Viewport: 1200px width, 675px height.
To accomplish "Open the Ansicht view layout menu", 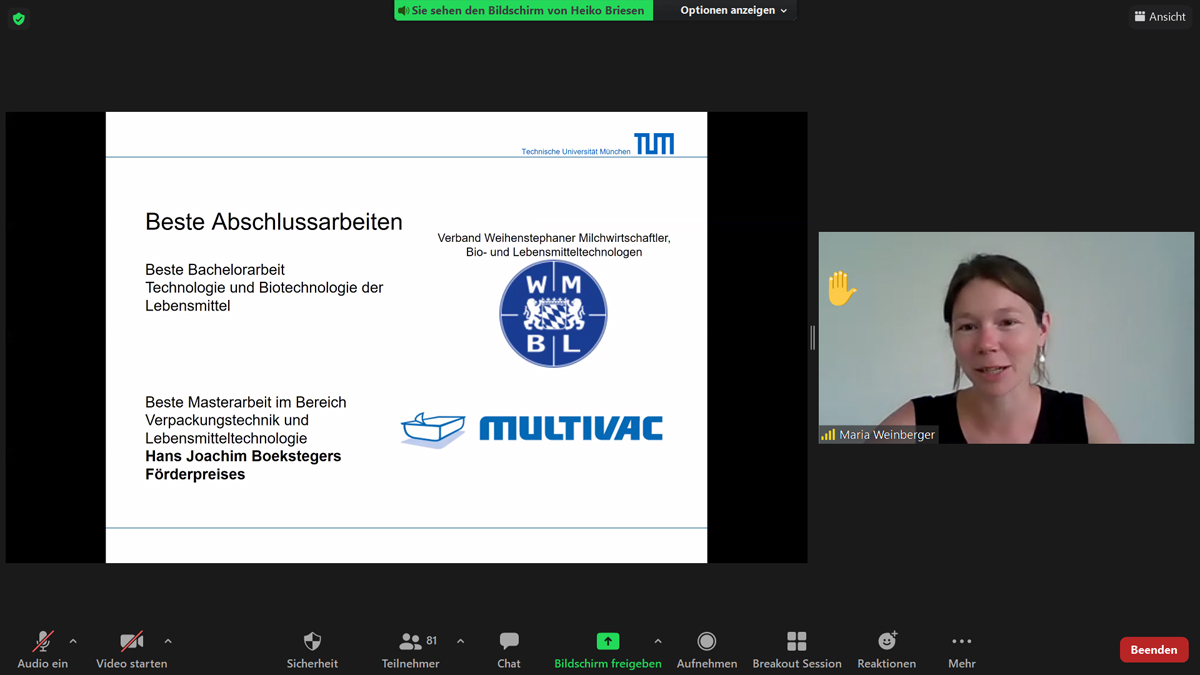I will point(1160,16).
